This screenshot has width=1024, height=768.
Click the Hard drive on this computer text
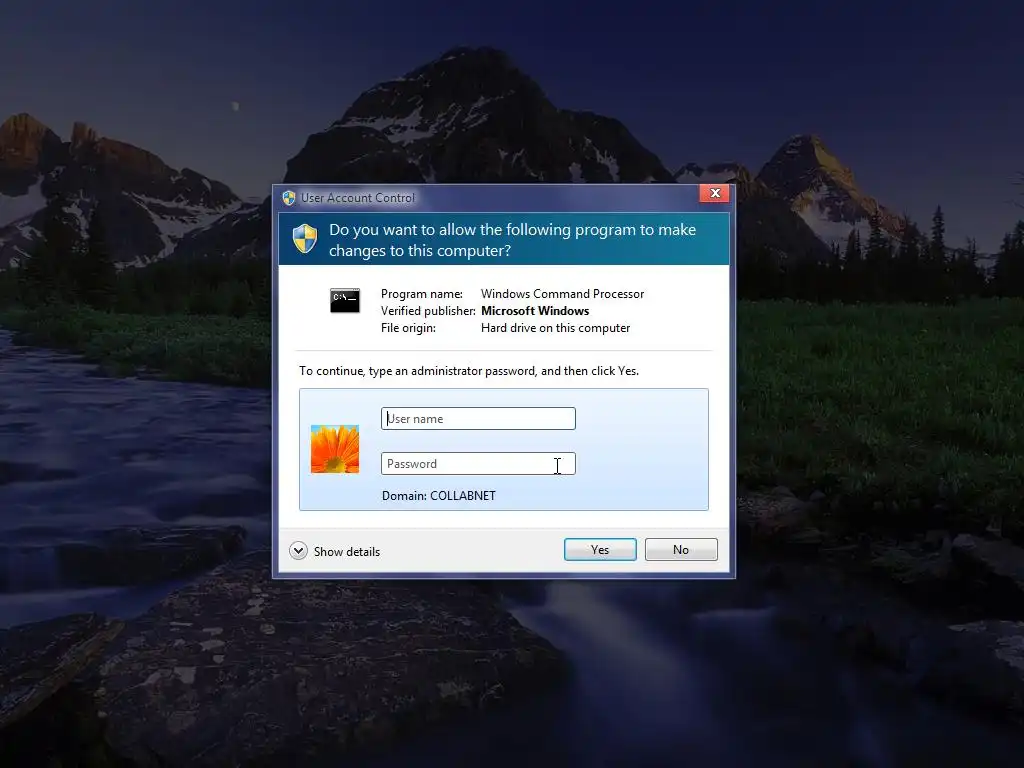[x=556, y=328]
